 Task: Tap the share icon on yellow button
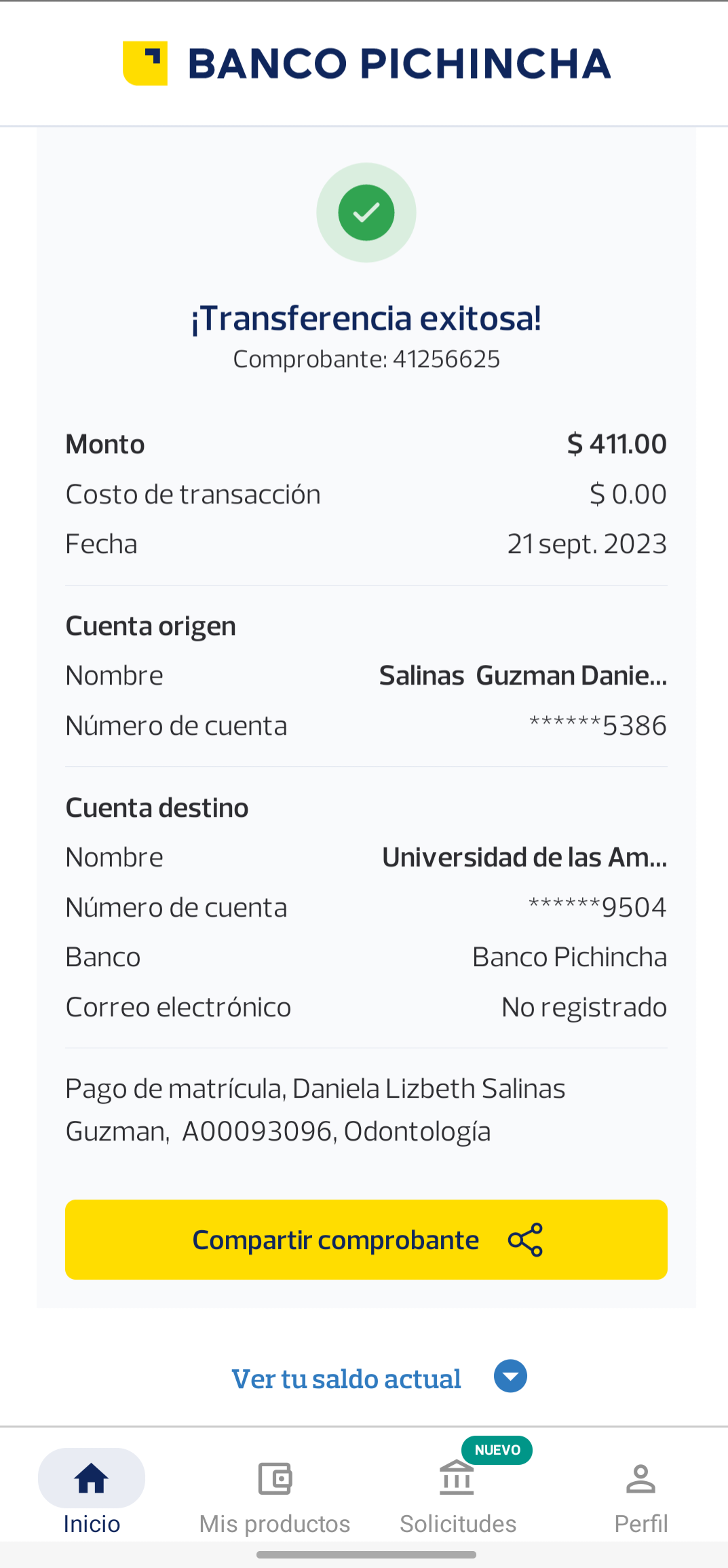pyautogui.click(x=525, y=1240)
